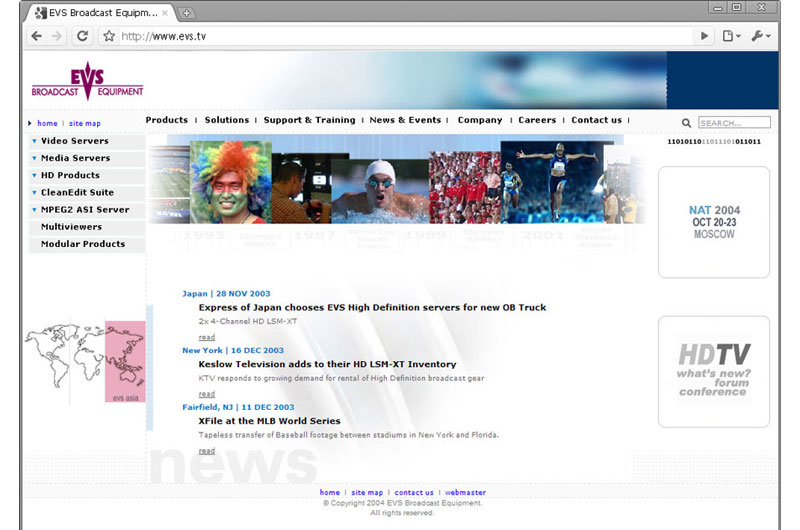Screen dimensions: 800x530
Task: Open the Products menu
Action: coord(167,120)
